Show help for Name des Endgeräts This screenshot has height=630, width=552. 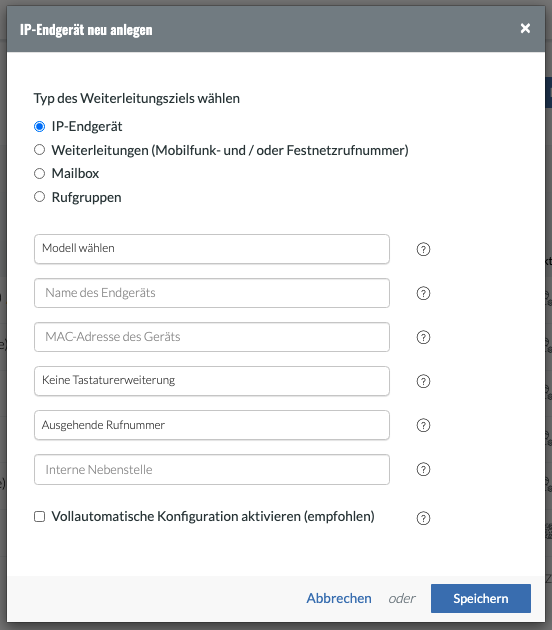coord(423,293)
